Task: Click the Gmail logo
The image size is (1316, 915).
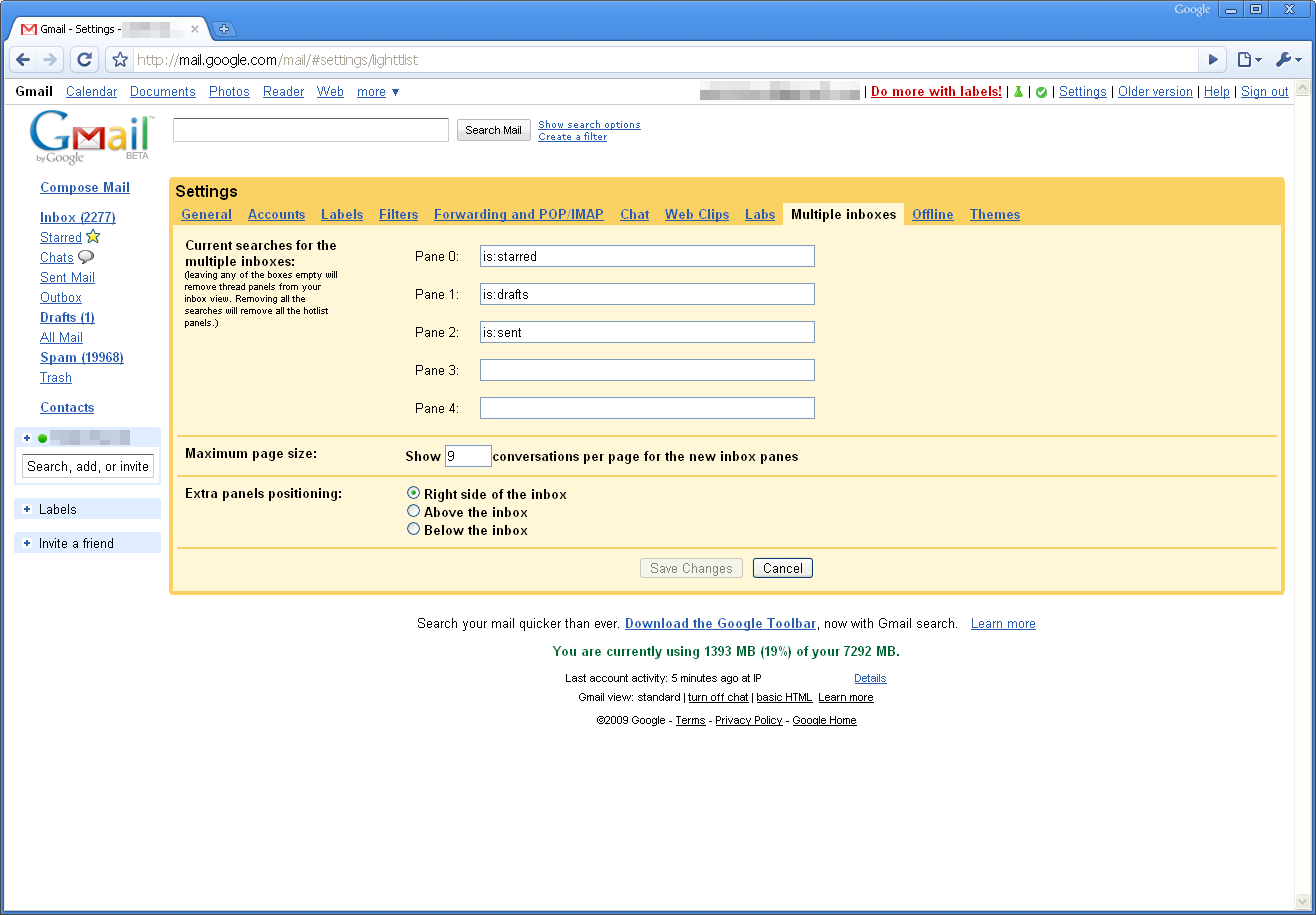Action: coord(90,137)
